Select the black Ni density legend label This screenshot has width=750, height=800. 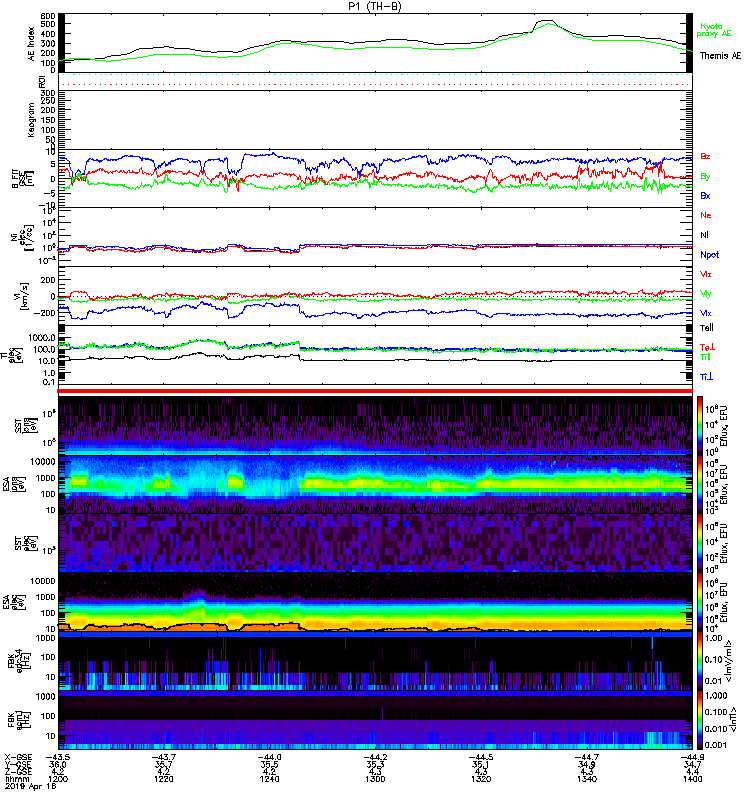point(704,235)
